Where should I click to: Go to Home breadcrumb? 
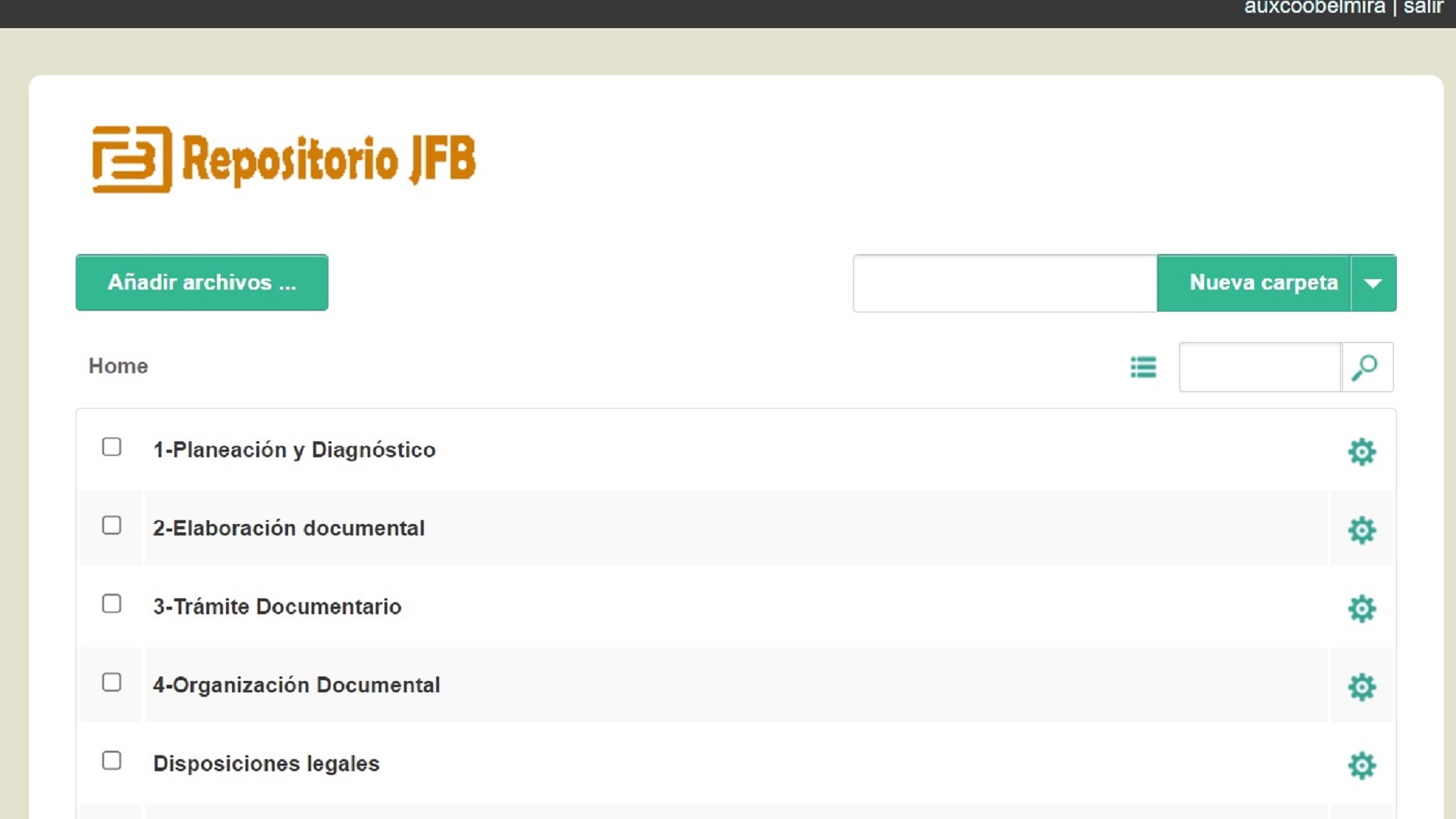pyautogui.click(x=118, y=366)
